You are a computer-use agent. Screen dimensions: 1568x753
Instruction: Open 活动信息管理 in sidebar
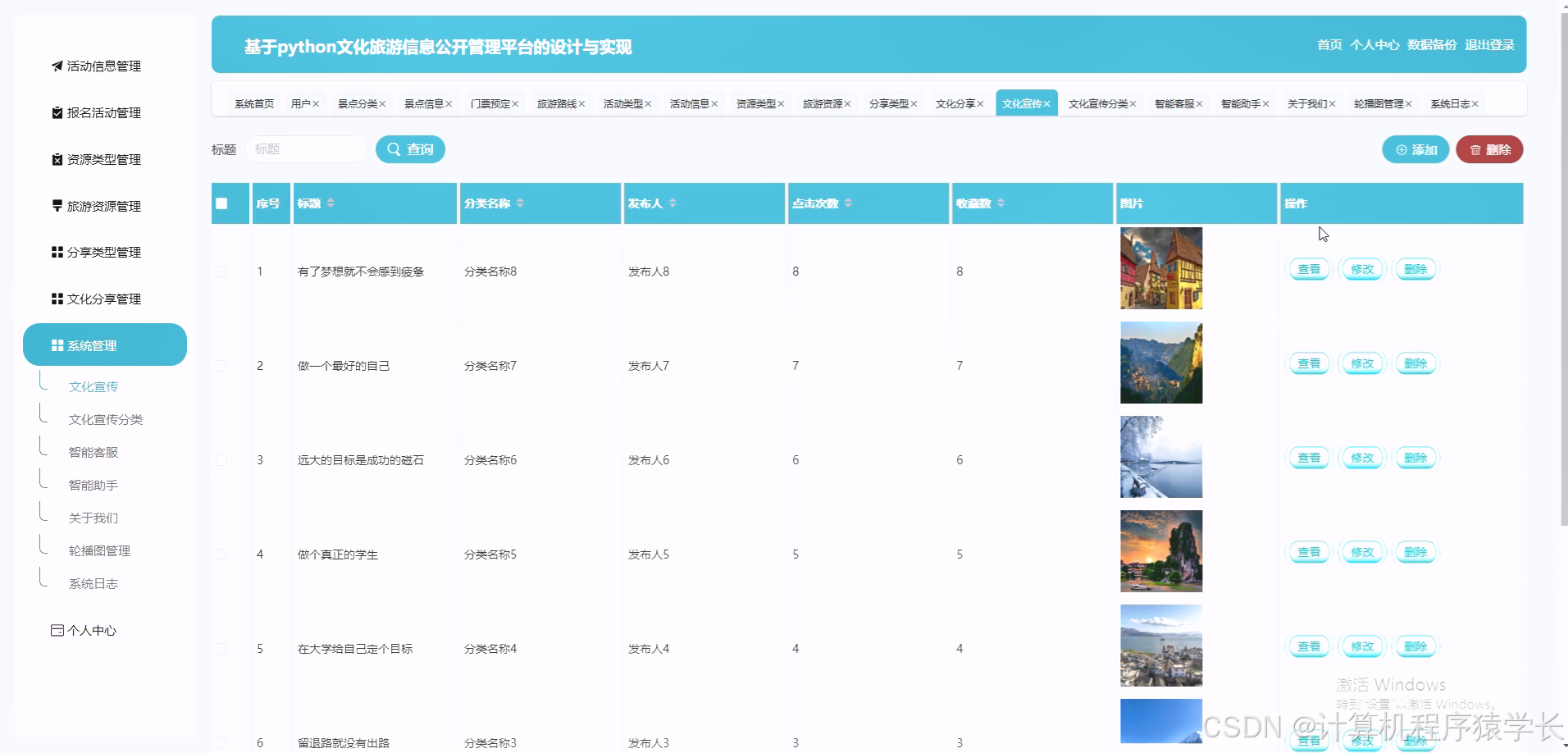pyautogui.click(x=96, y=66)
